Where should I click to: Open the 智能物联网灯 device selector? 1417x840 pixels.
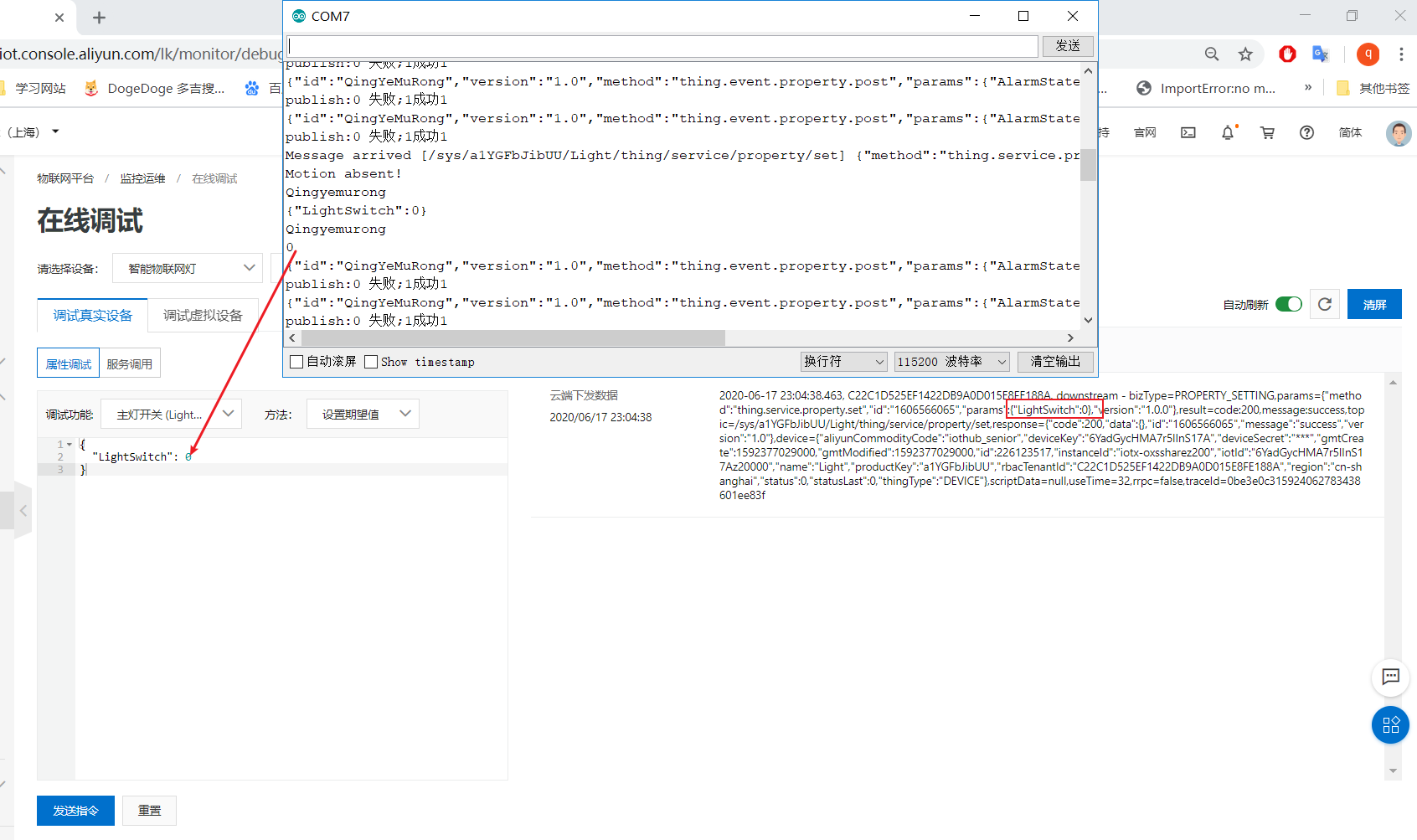188,268
